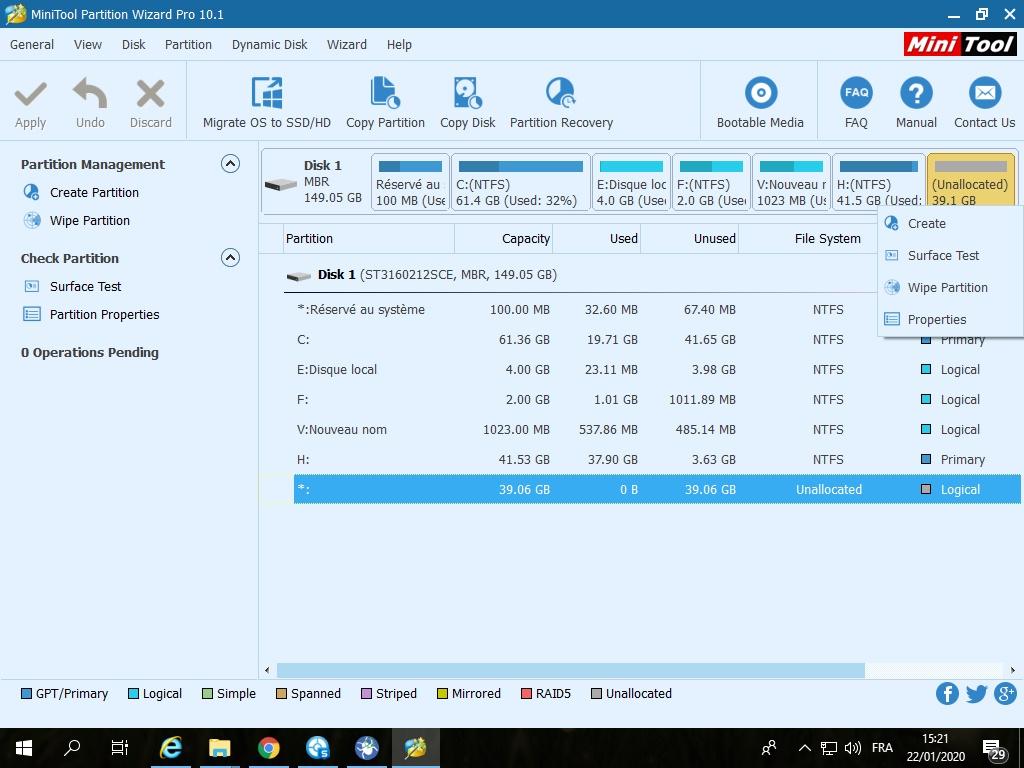Image resolution: width=1024 pixels, height=768 pixels.
Task: Select the F:(NTFS) disk map block
Action: 711,182
